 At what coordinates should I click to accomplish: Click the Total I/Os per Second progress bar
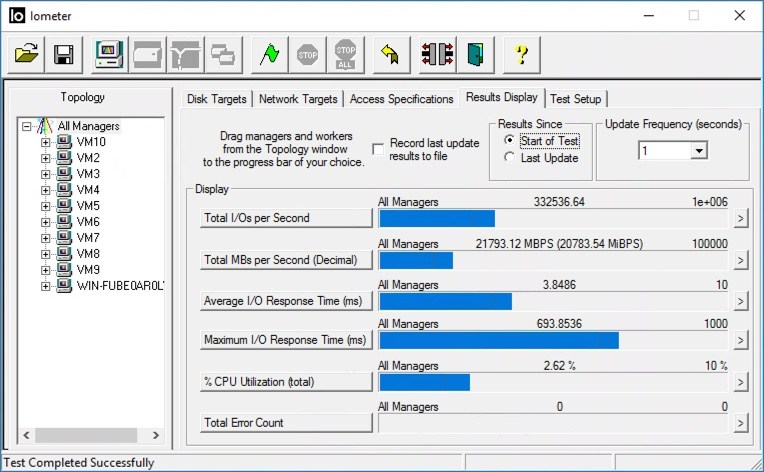pos(553,218)
